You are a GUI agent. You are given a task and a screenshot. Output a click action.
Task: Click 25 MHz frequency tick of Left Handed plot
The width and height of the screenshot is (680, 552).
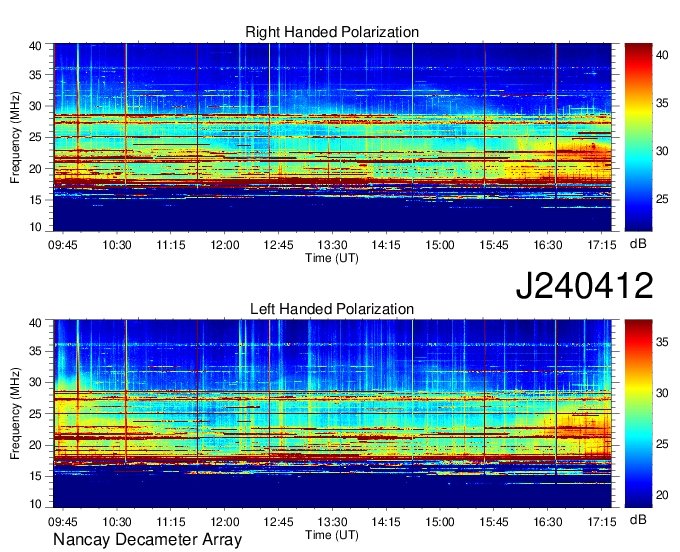[x=35, y=414]
